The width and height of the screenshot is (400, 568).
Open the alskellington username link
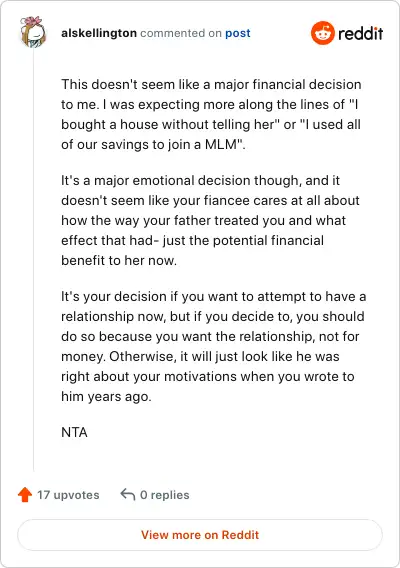(99, 33)
